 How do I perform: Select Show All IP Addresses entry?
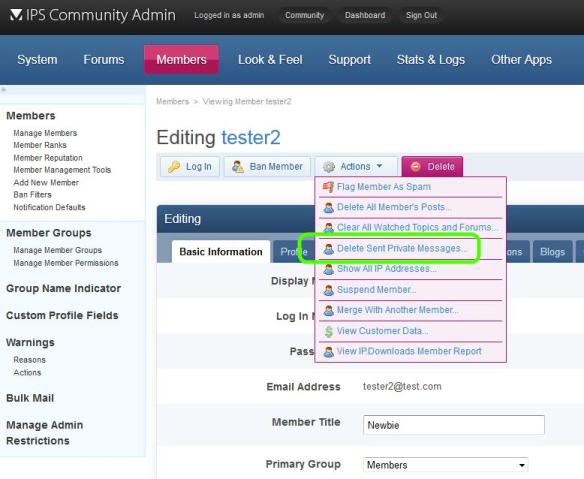[x=387, y=269]
